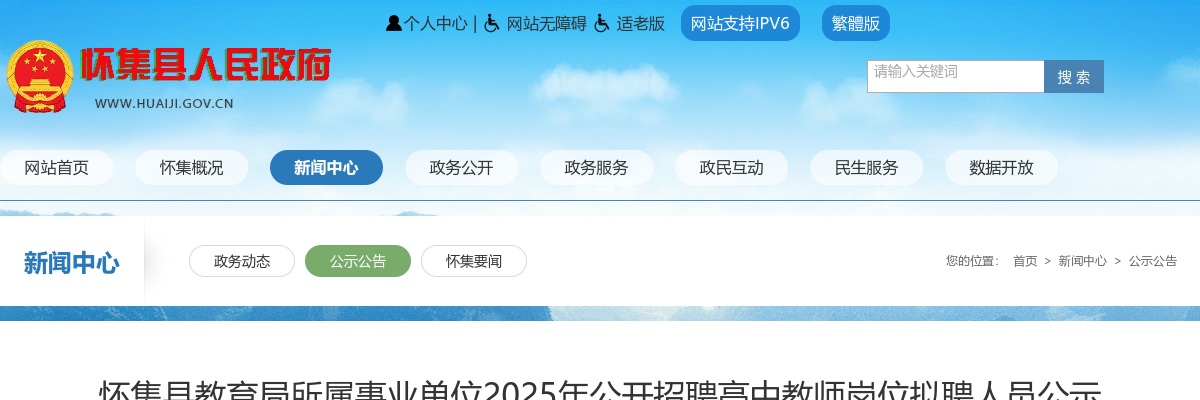This screenshot has height=400, width=1200.
Task: Switch to 政务动态 tab
Action: tap(242, 261)
